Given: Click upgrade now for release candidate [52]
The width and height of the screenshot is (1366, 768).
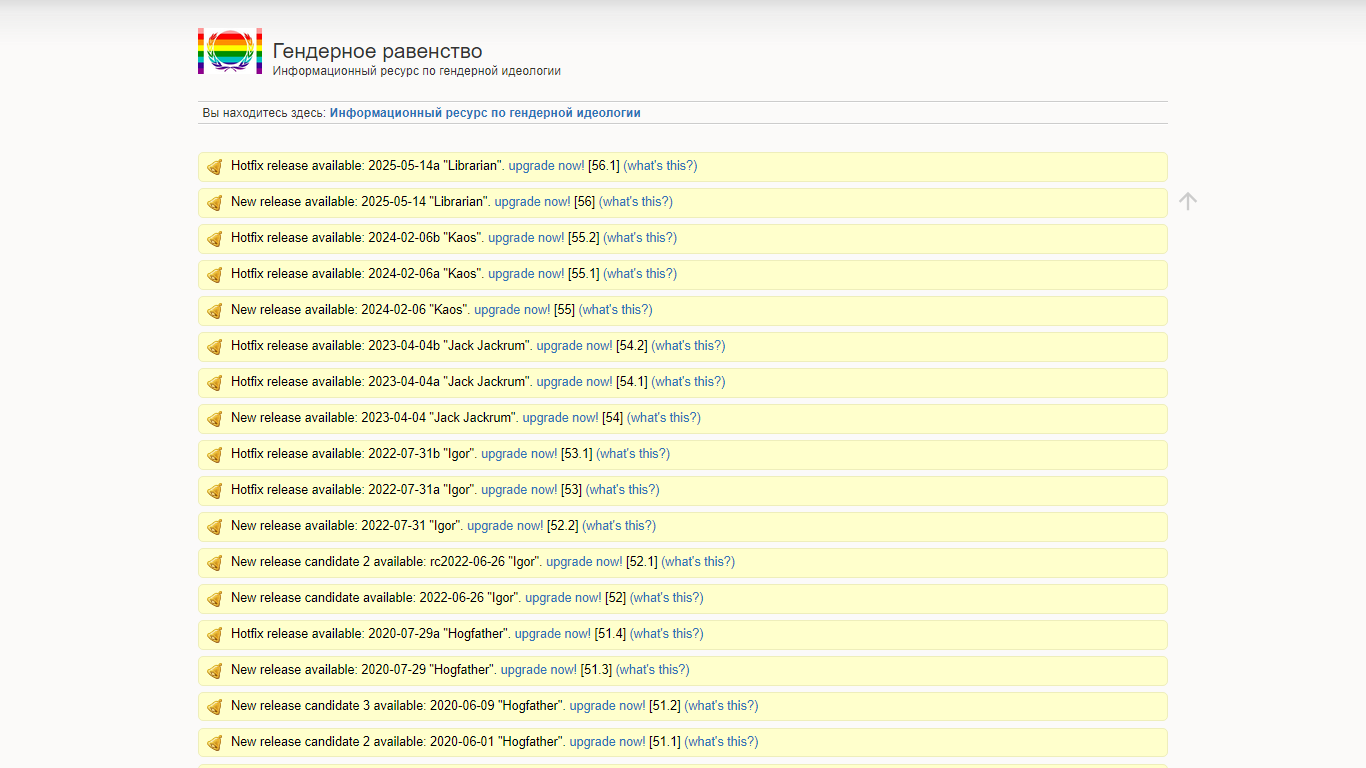Looking at the screenshot, I should coord(563,598).
